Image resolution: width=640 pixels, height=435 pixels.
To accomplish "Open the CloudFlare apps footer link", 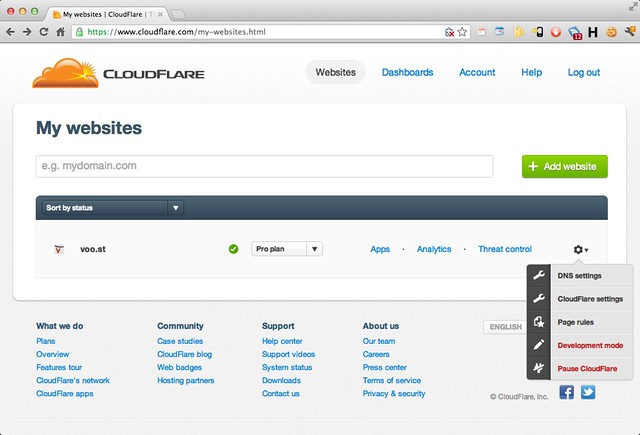I will click(x=64, y=393).
